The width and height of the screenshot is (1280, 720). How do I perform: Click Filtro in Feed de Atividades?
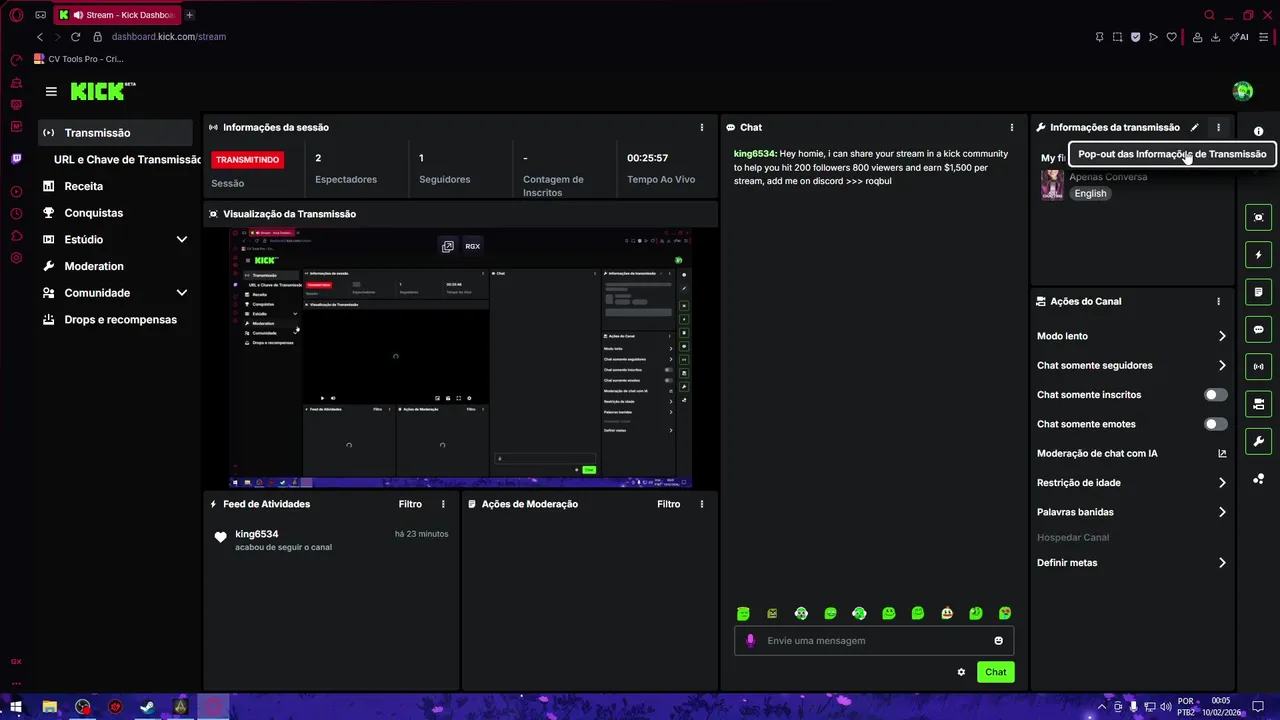coord(410,504)
